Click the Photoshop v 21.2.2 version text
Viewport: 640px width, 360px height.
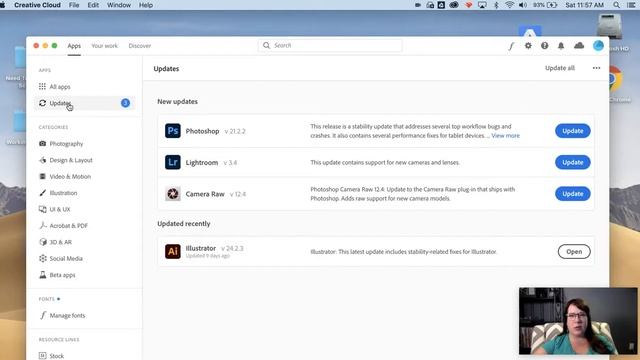point(235,131)
